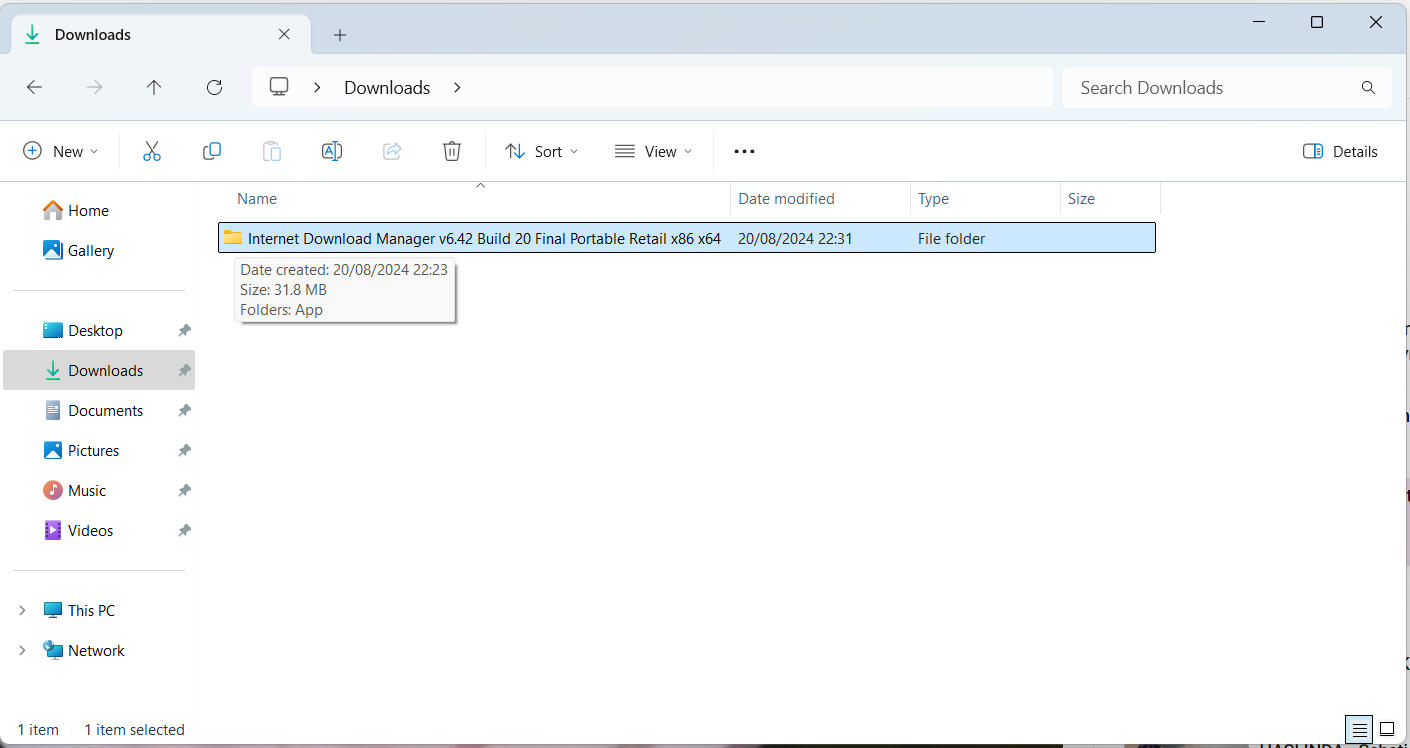Minimize the File Explorer window
Image resolution: width=1410 pixels, height=748 pixels.
tap(1257, 22)
